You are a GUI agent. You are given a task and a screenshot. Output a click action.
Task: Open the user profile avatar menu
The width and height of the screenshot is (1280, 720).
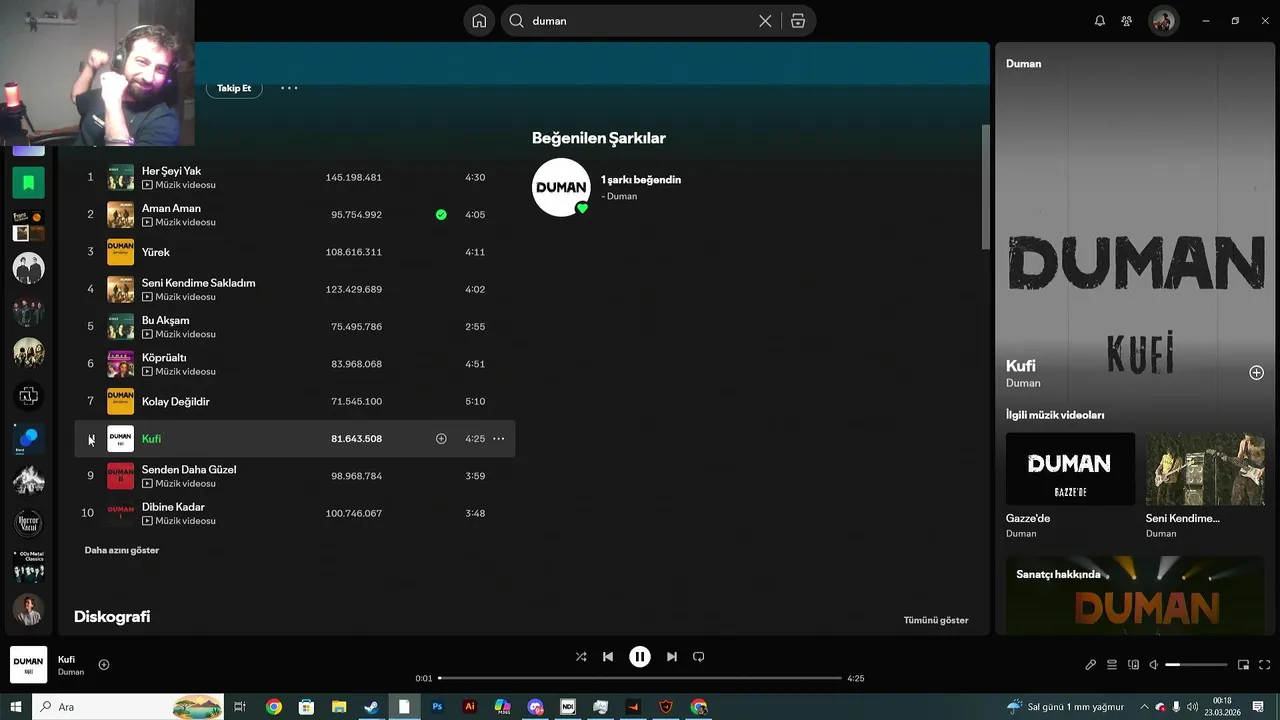tap(1163, 21)
